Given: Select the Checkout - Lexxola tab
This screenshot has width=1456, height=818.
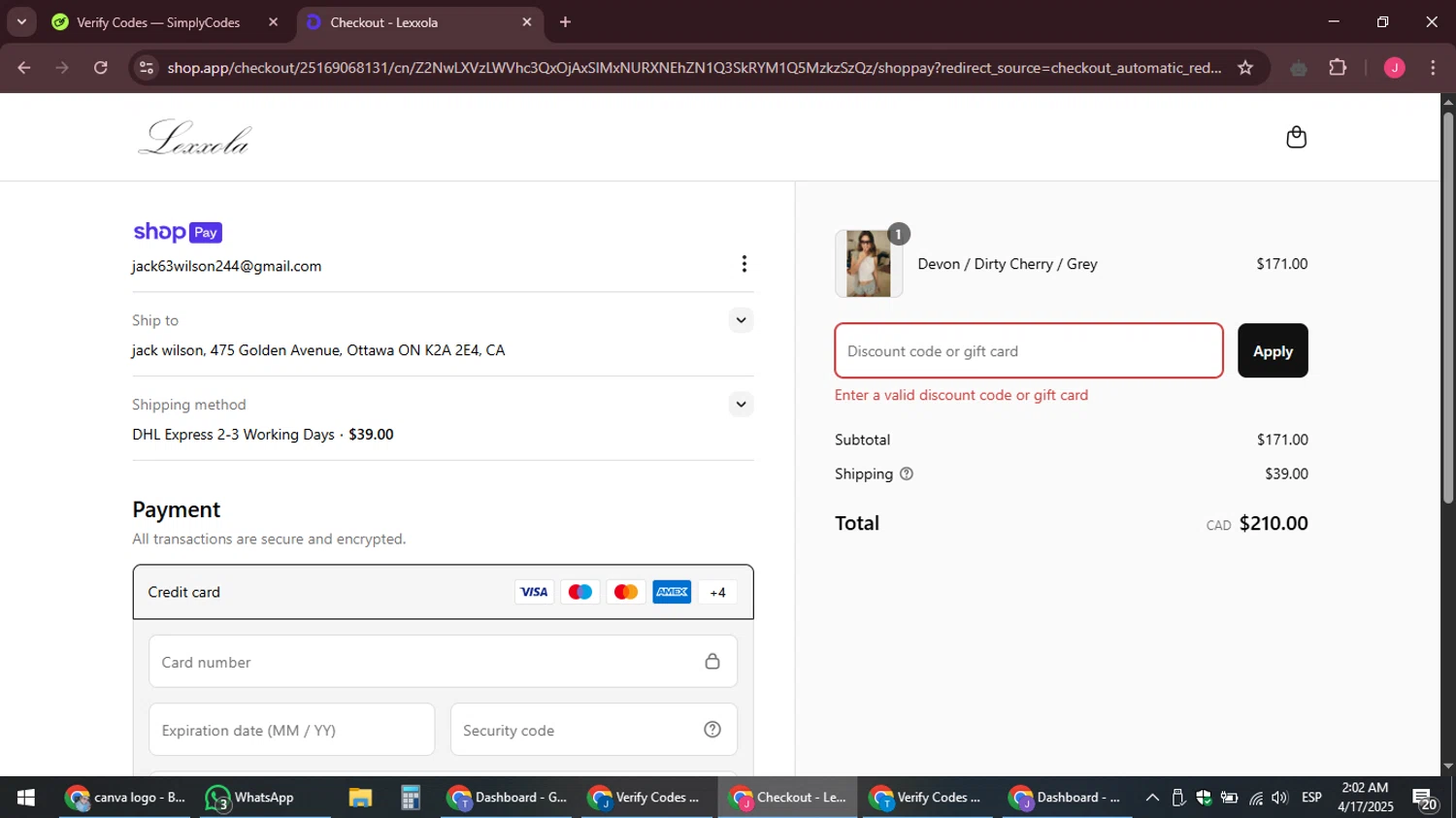Looking at the screenshot, I should click(419, 22).
